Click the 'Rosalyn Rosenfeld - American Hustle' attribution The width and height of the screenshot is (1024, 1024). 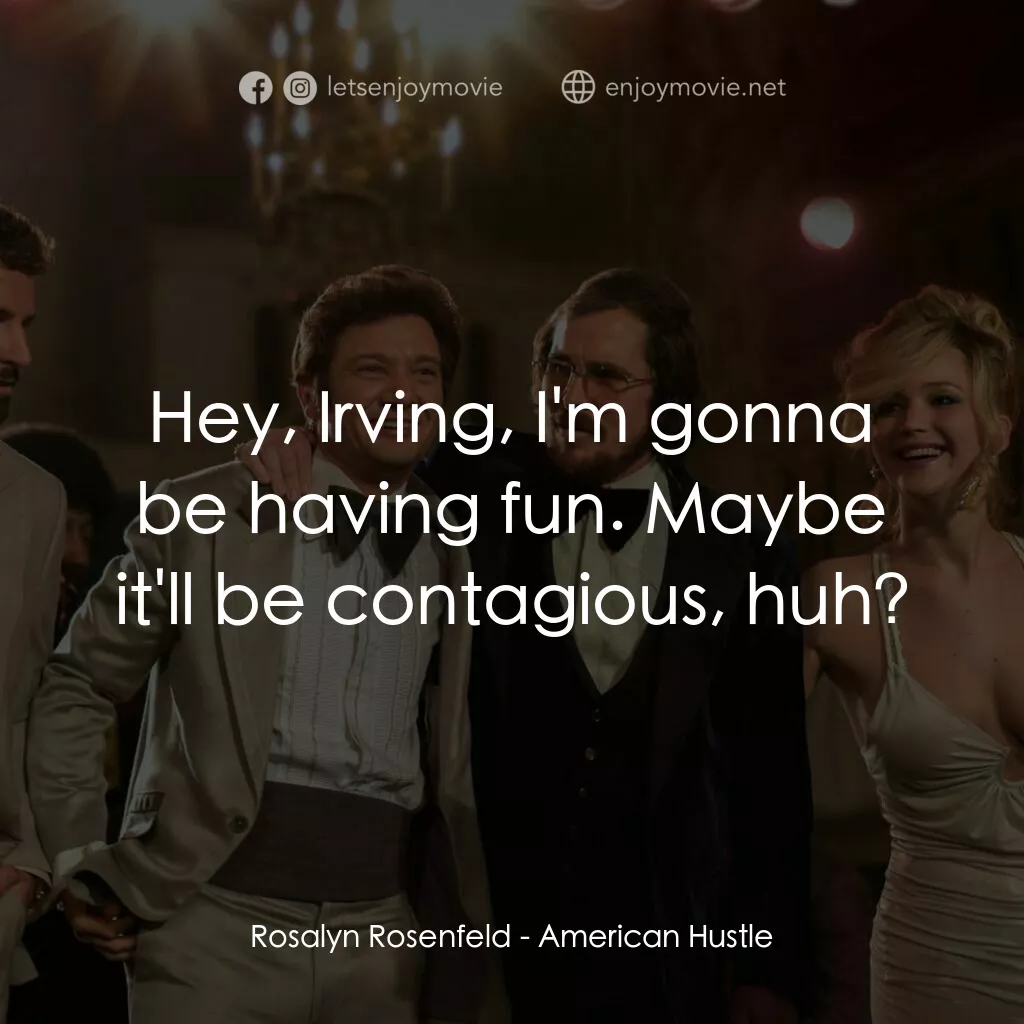click(512, 936)
